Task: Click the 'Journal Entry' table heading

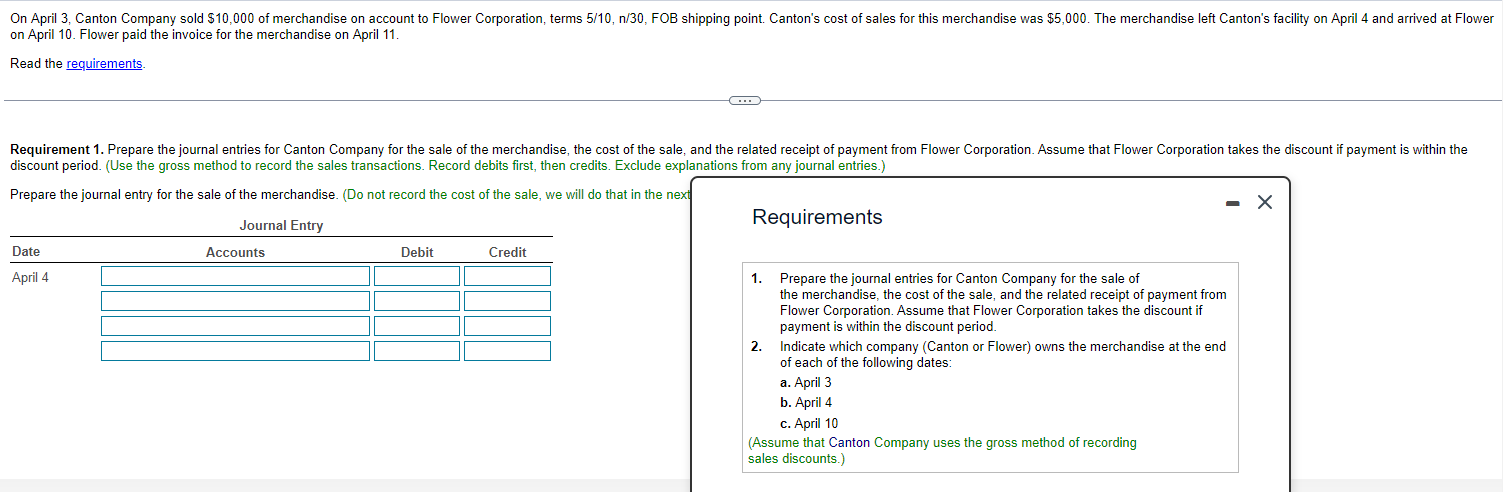Action: tap(281, 226)
